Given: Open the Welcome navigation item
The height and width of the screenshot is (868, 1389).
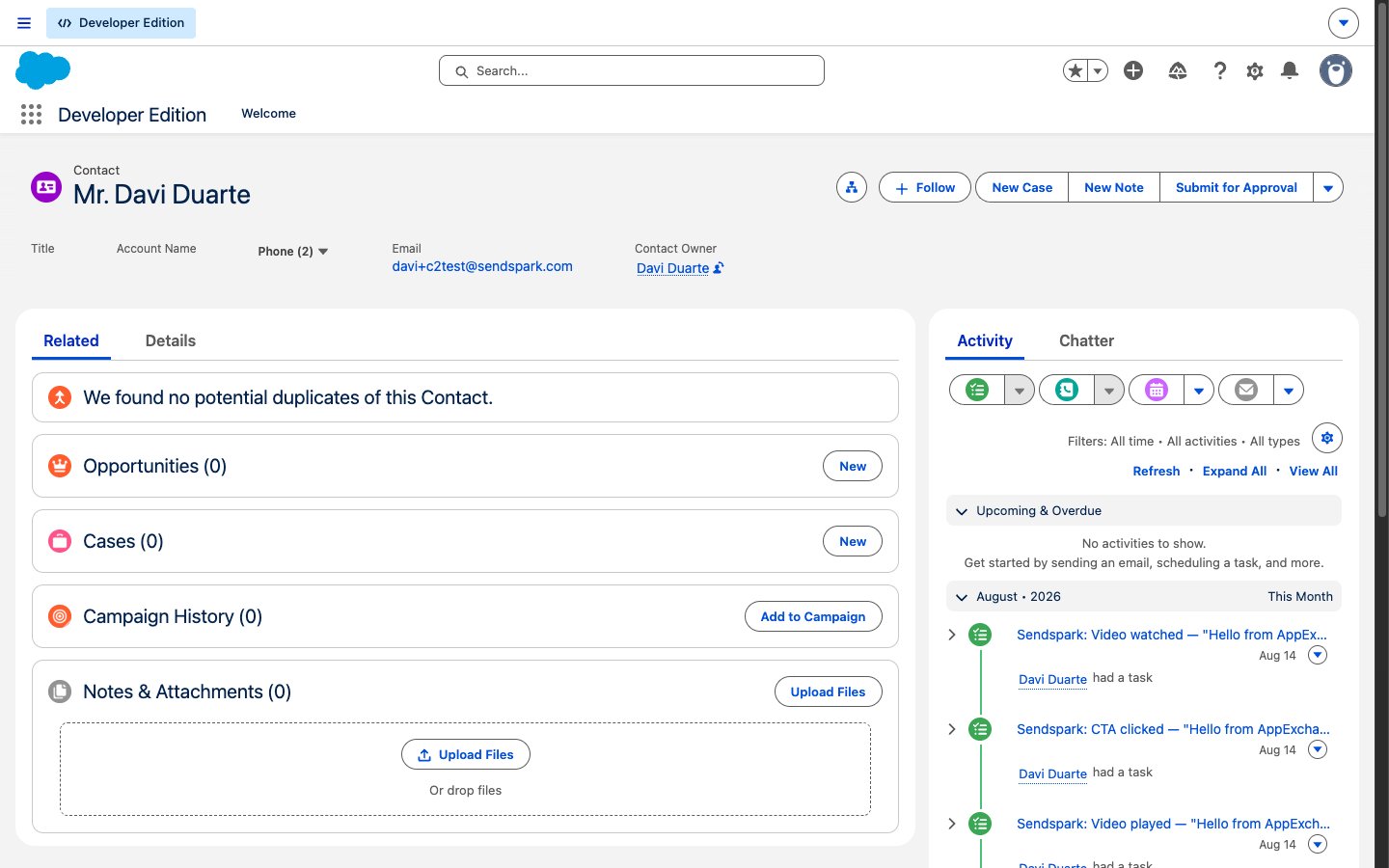Looking at the screenshot, I should coord(268,114).
